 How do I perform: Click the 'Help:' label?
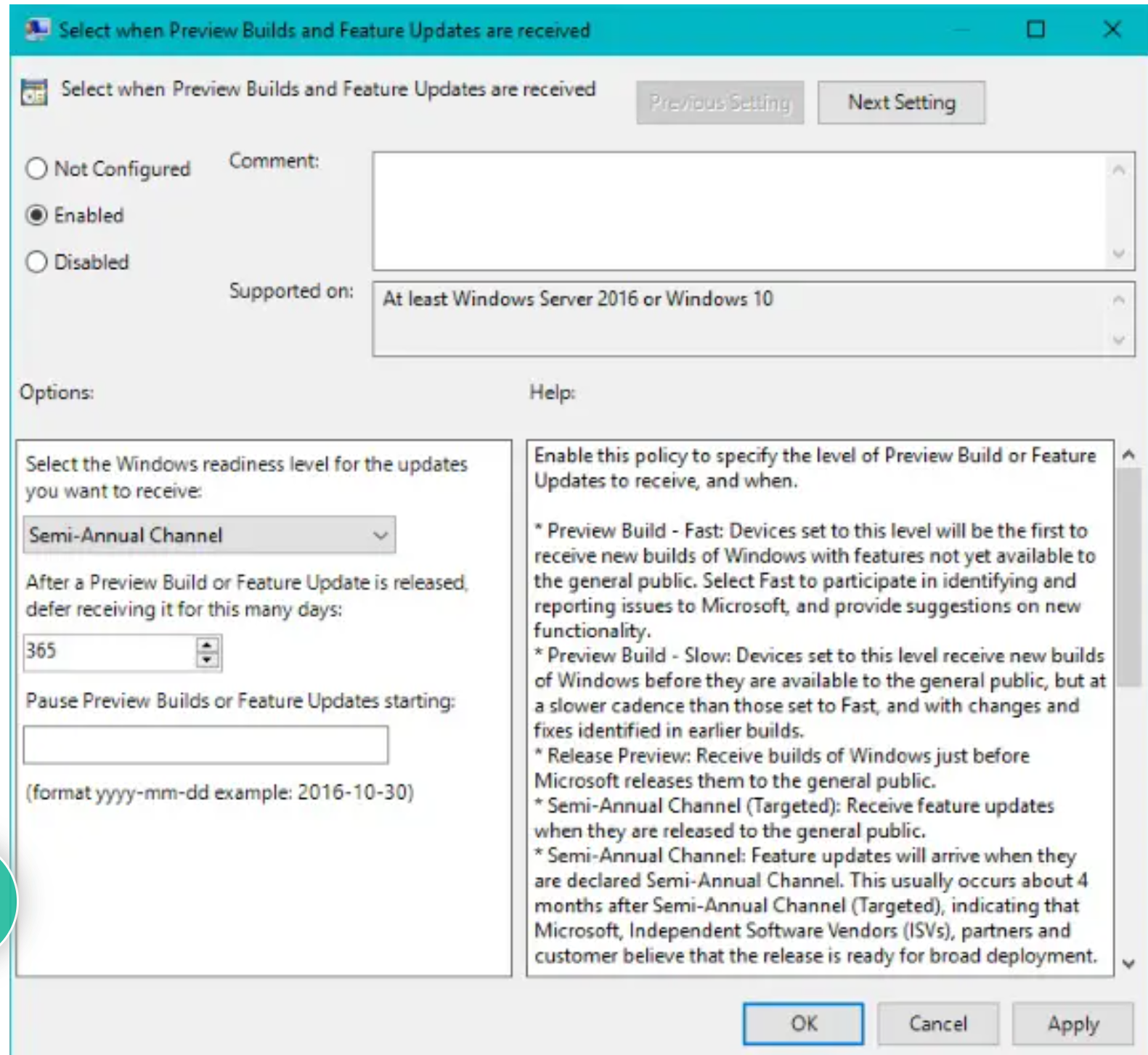(553, 392)
